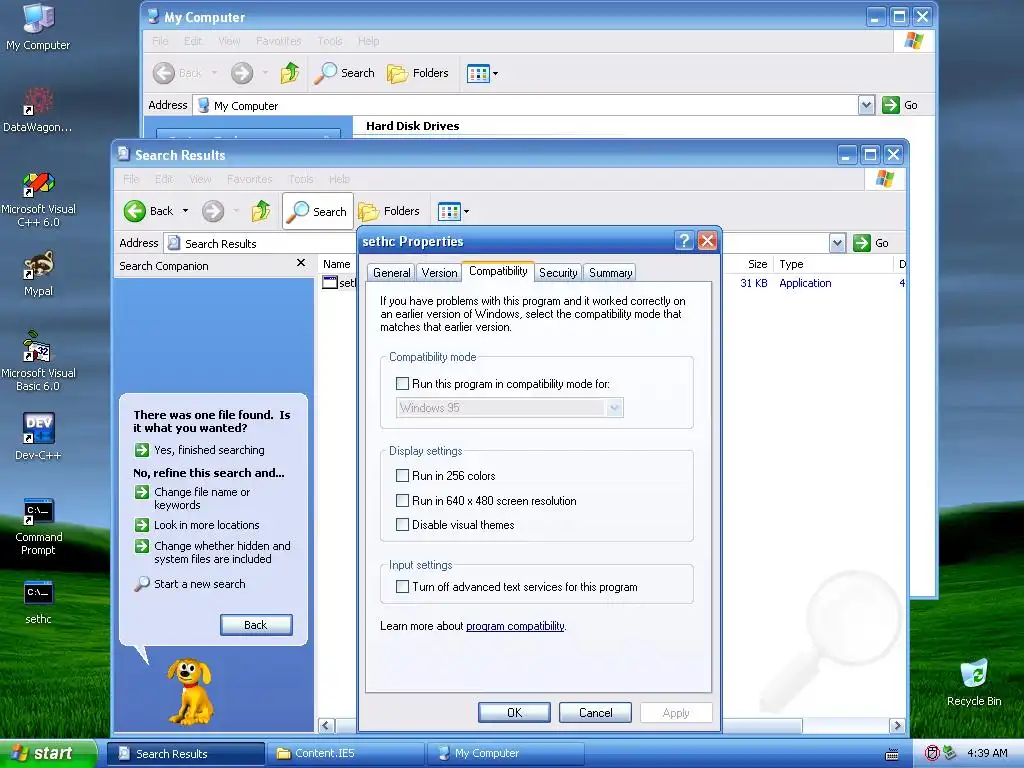Click OK in sethc Properties
Screen dimensions: 1024x768
tap(514, 712)
